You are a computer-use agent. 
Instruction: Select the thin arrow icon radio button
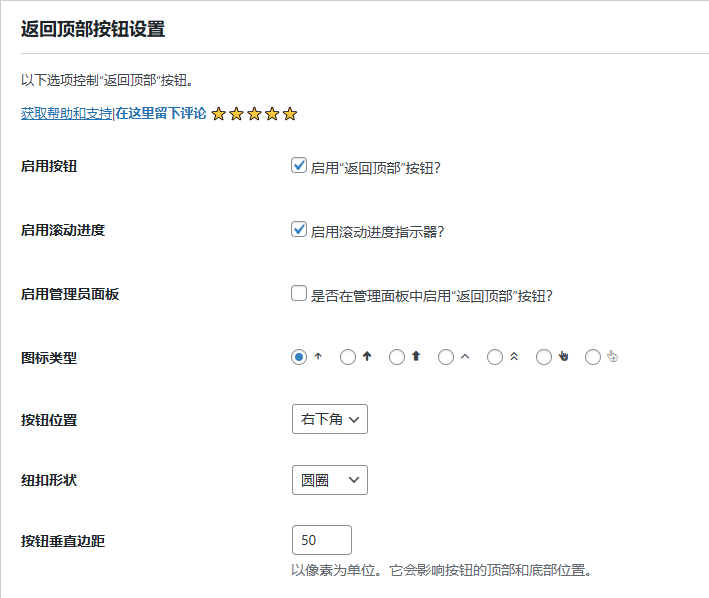click(298, 357)
